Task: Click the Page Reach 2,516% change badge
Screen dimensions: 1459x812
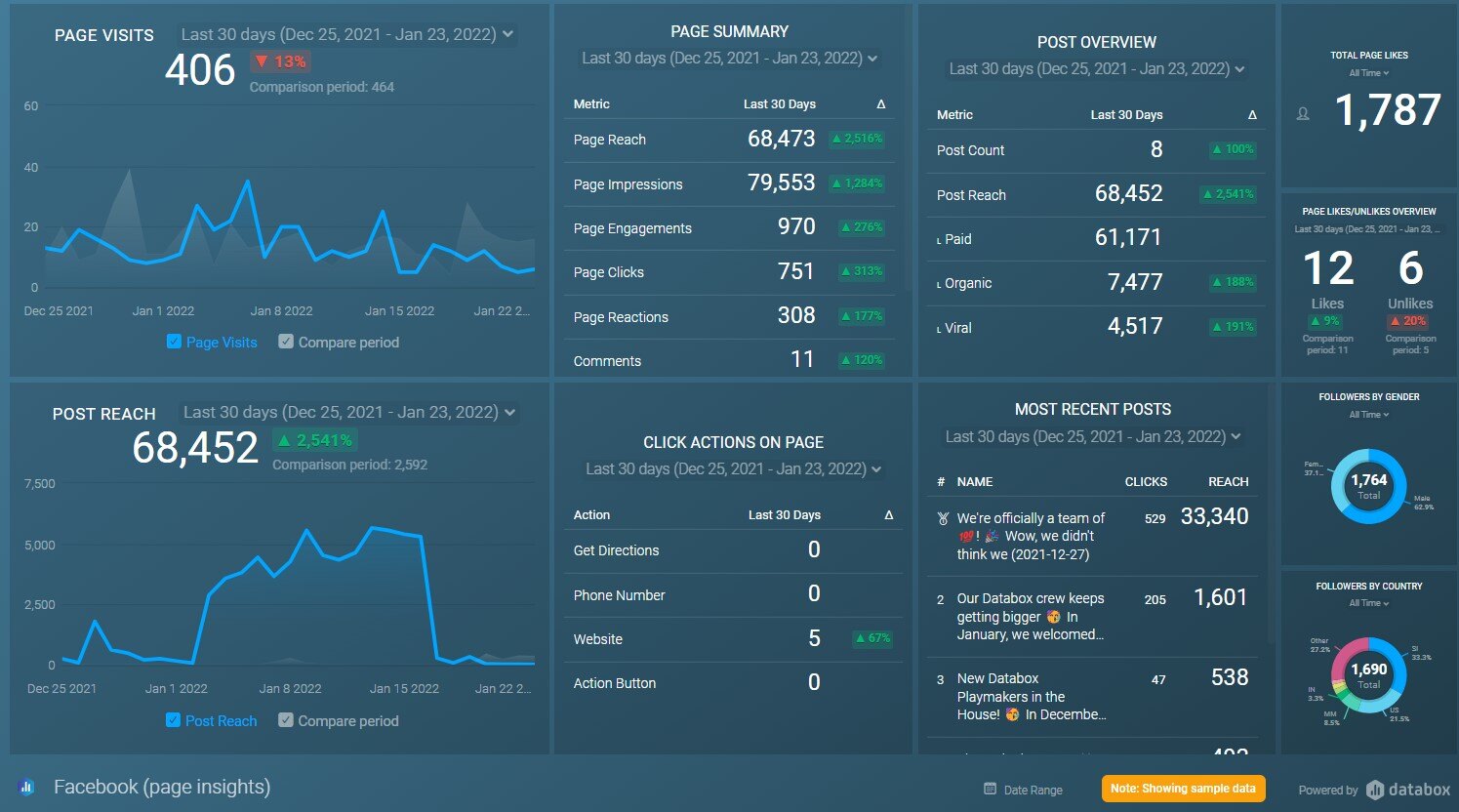Action: 858,139
